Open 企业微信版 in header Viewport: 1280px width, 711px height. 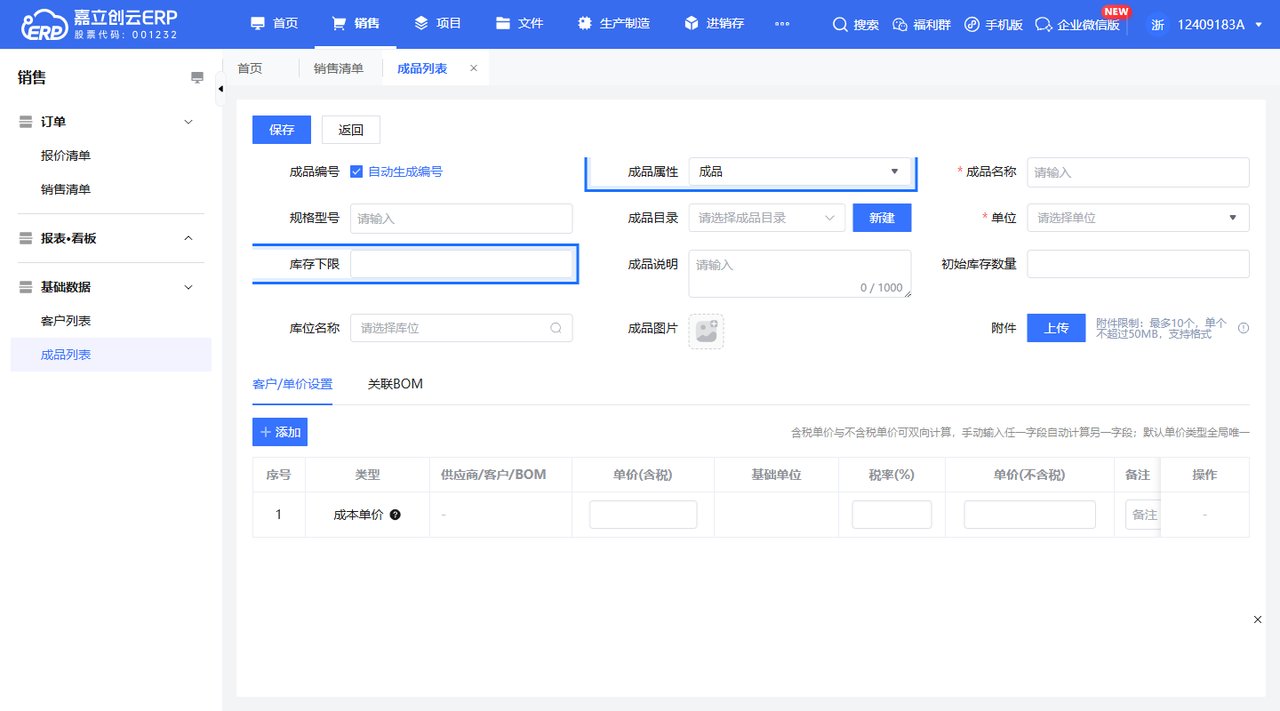tap(1077, 24)
